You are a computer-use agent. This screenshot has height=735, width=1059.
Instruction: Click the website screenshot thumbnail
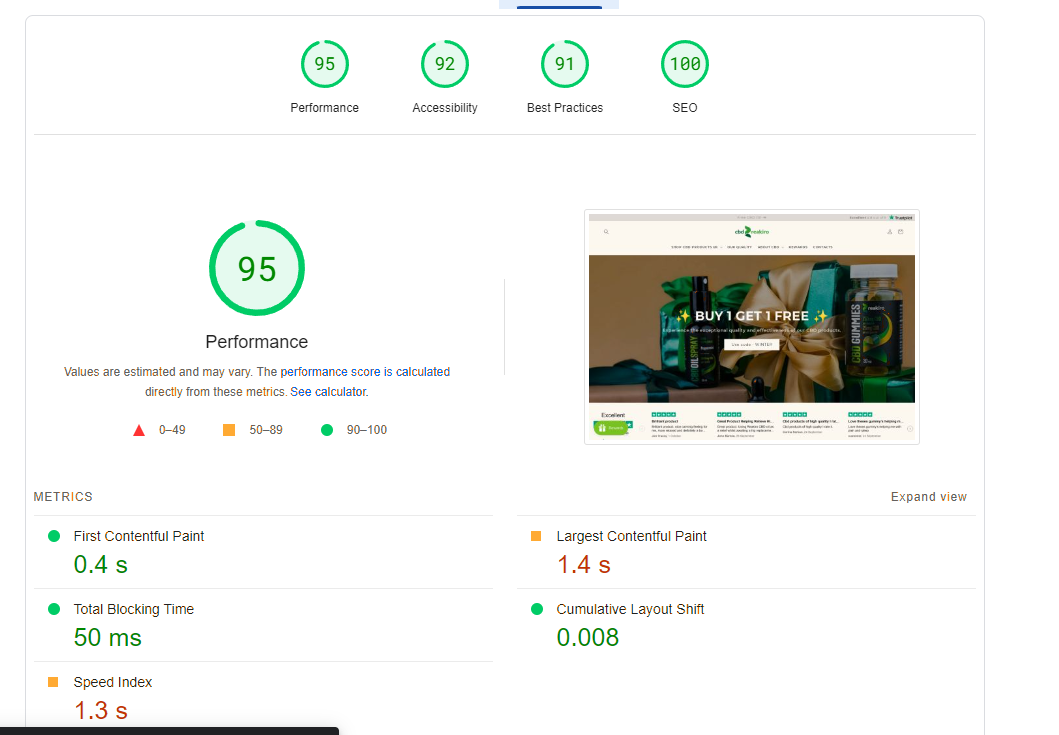pyautogui.click(x=752, y=327)
